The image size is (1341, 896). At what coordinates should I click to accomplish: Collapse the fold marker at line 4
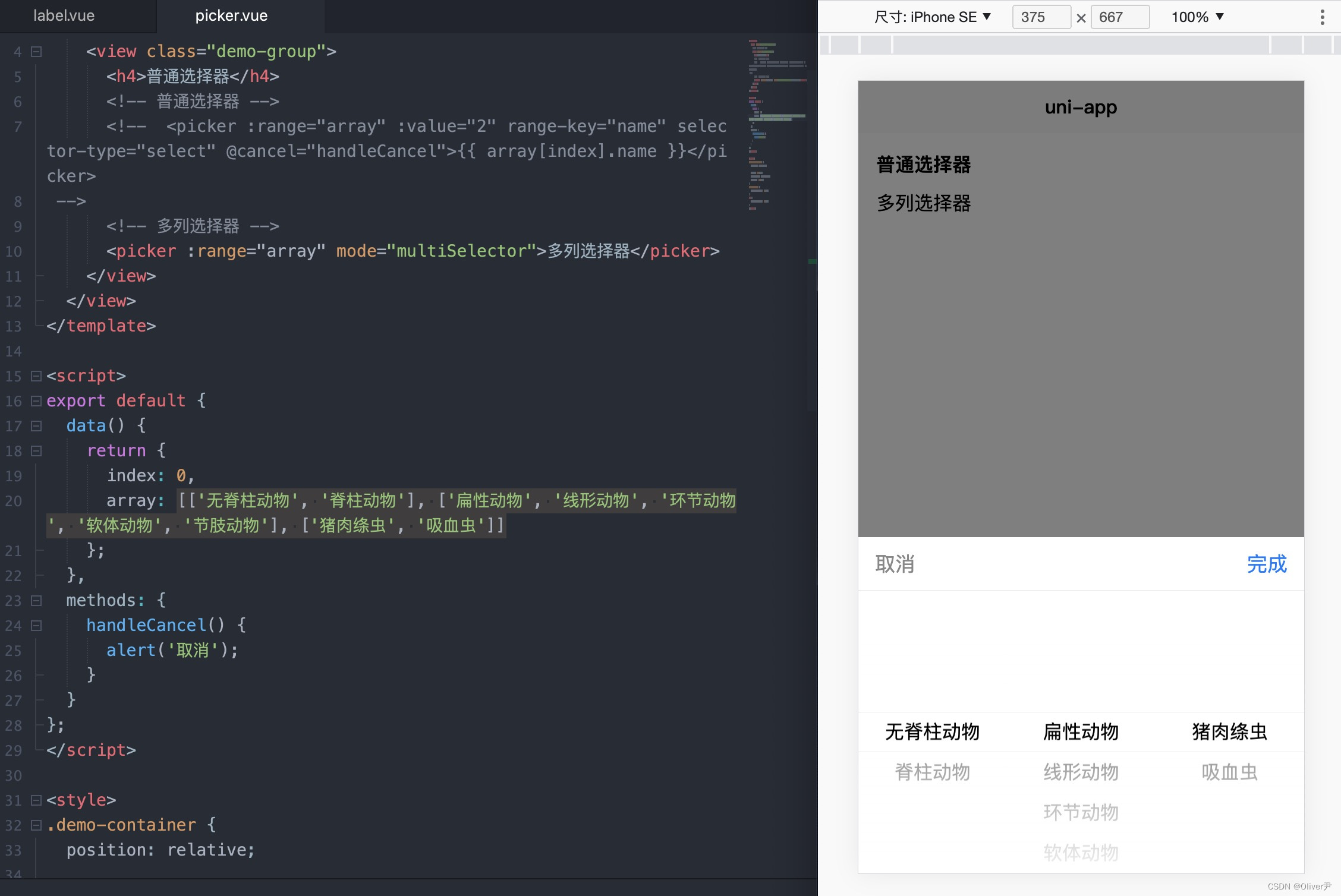pyautogui.click(x=36, y=52)
